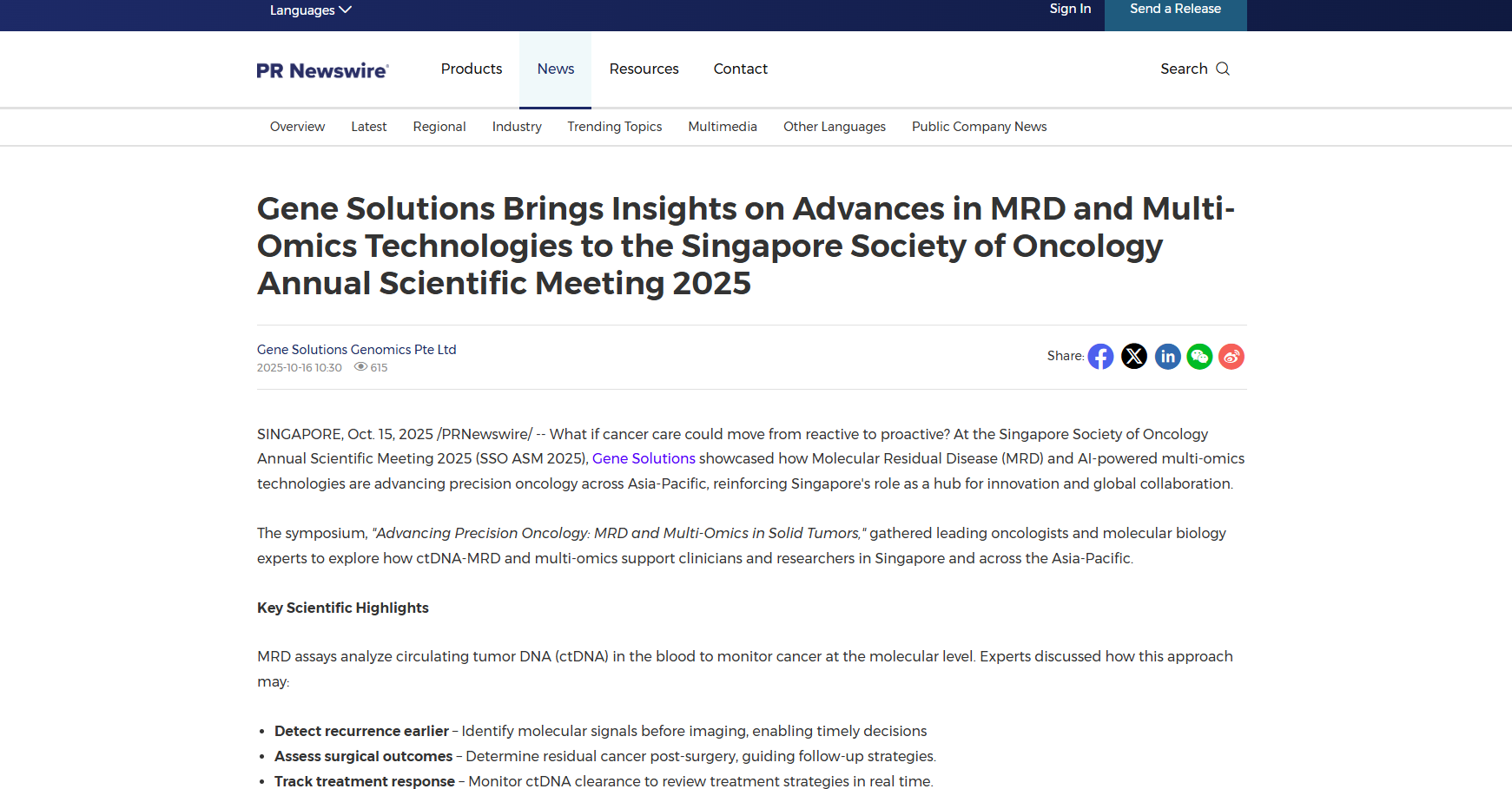Click the eye icon showing 615 views
1512x789 pixels.
[x=360, y=367]
